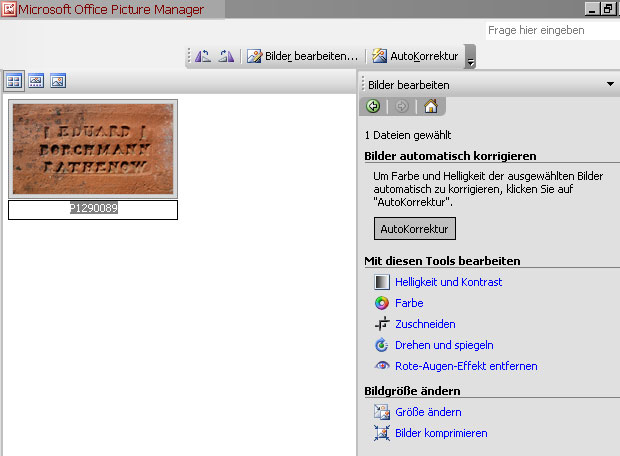Open Bilder komprimieren option
This screenshot has width=620, height=456.
tap(441, 433)
